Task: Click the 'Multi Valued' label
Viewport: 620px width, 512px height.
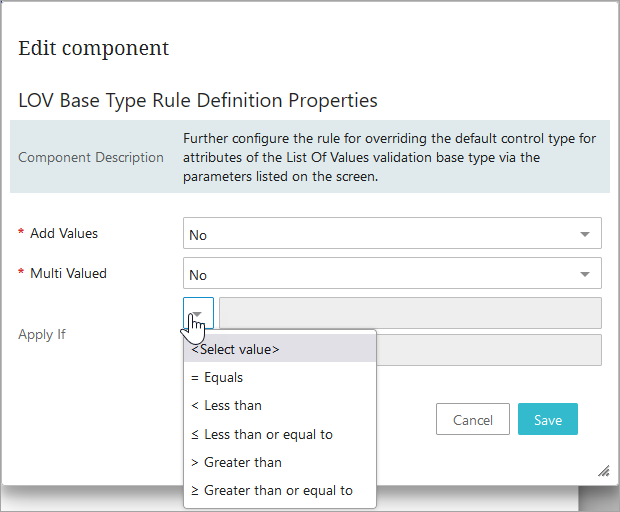Action: (x=68, y=273)
